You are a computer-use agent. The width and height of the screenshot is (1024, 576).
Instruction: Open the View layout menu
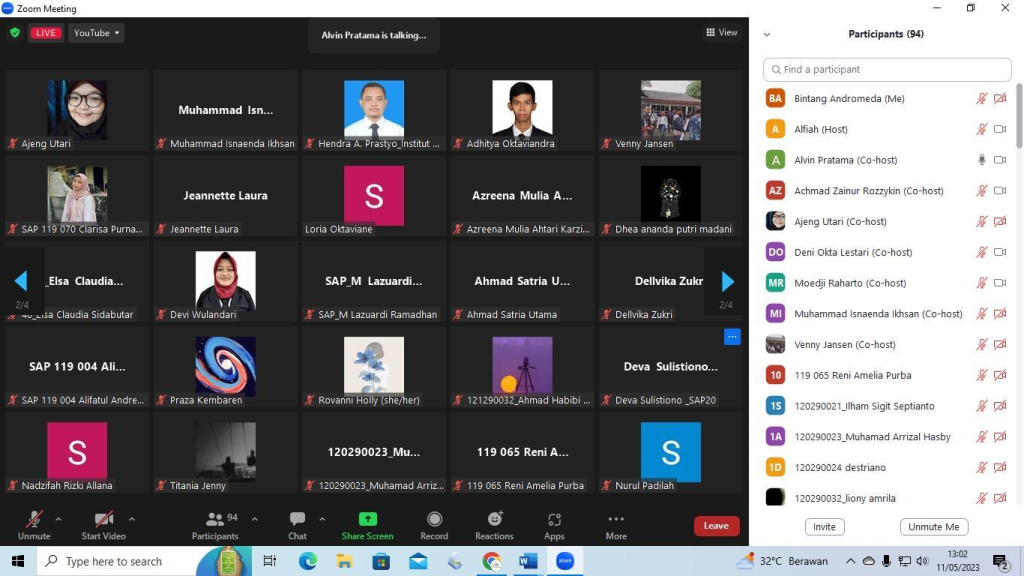722,32
